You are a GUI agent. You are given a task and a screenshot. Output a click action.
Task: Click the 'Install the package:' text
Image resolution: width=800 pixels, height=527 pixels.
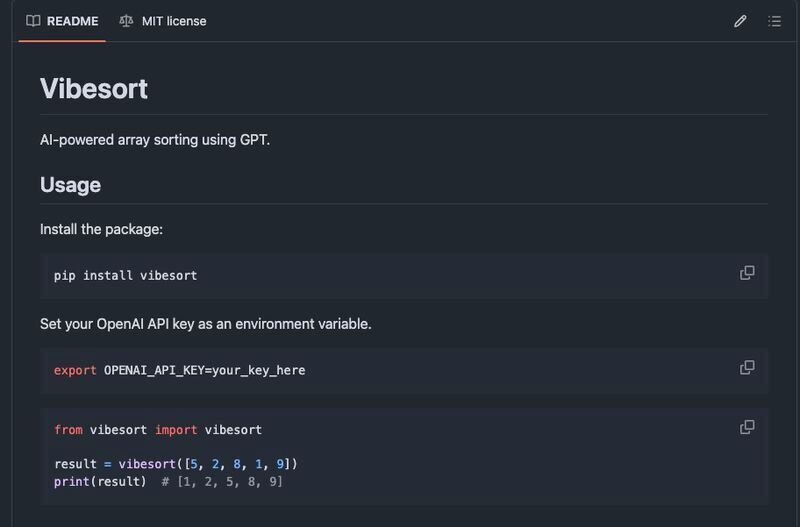102,229
